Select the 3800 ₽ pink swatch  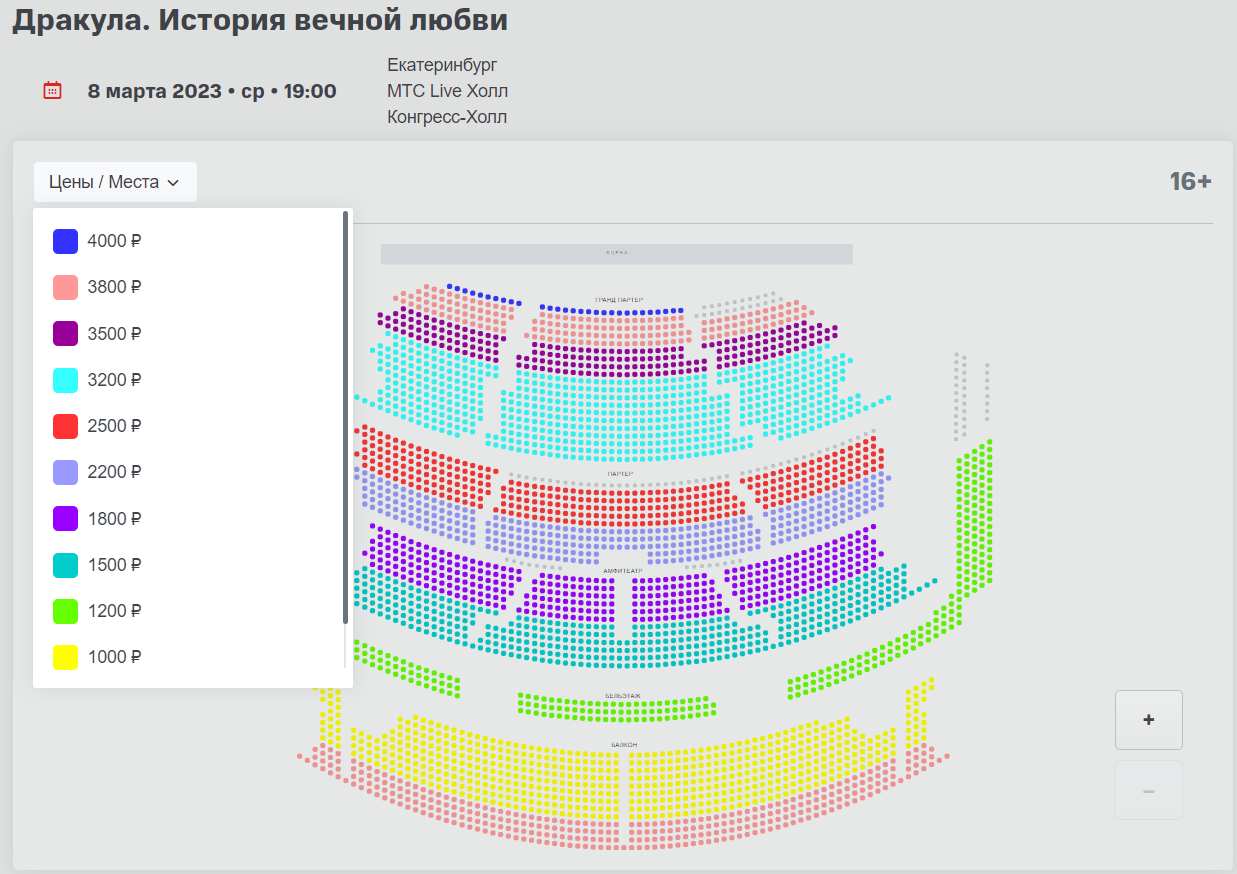coord(65,287)
